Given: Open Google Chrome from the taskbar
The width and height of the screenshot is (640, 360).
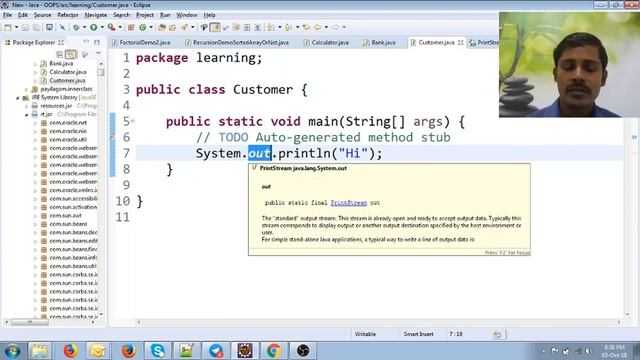Looking at the screenshot, I should pos(274,351).
